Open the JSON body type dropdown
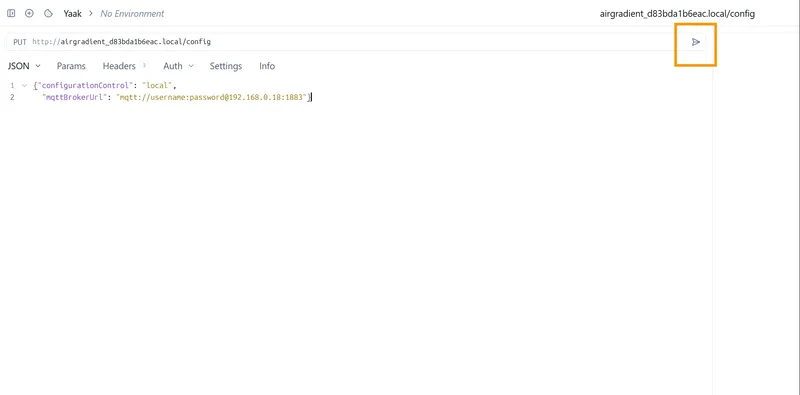Image resolution: width=800 pixels, height=395 pixels. pyautogui.click(x=23, y=66)
